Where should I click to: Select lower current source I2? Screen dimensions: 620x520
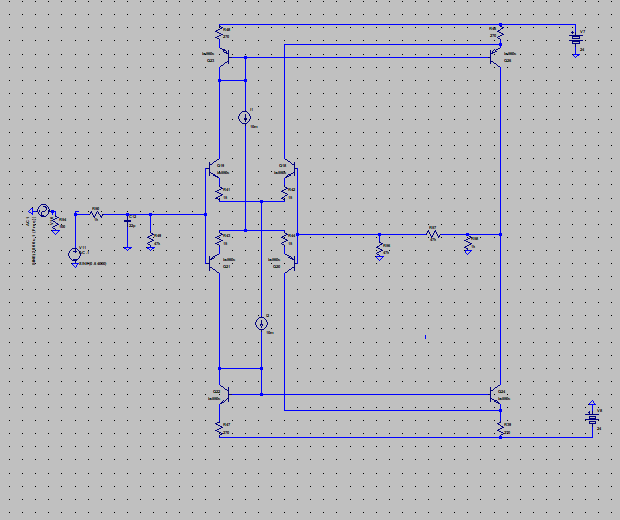pos(261,324)
